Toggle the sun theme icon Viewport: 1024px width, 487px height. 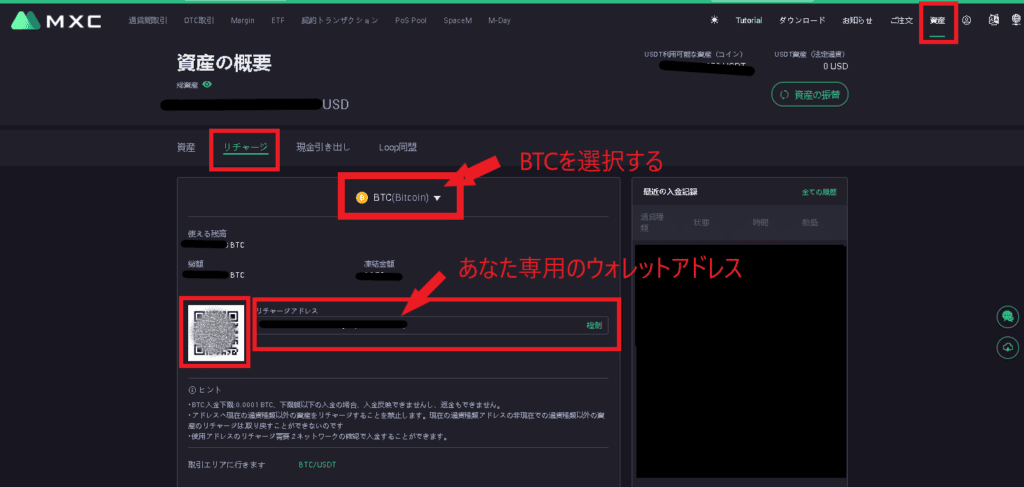[714, 20]
